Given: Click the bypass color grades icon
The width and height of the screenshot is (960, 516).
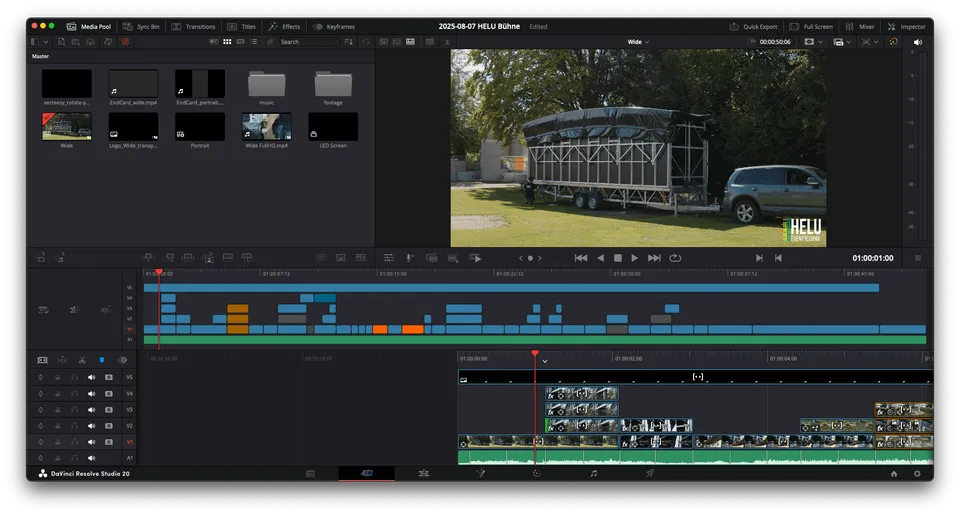Looking at the screenshot, I should click(893, 42).
